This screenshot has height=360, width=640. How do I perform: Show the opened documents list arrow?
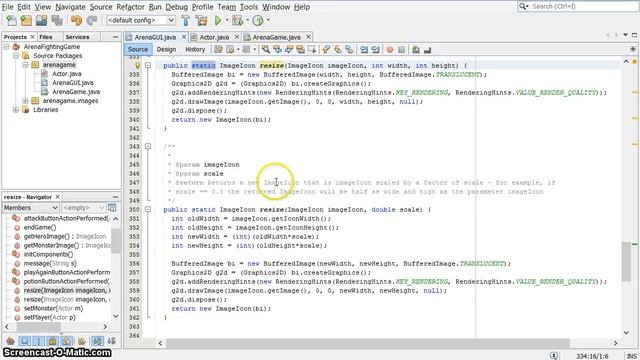[x=625, y=35]
